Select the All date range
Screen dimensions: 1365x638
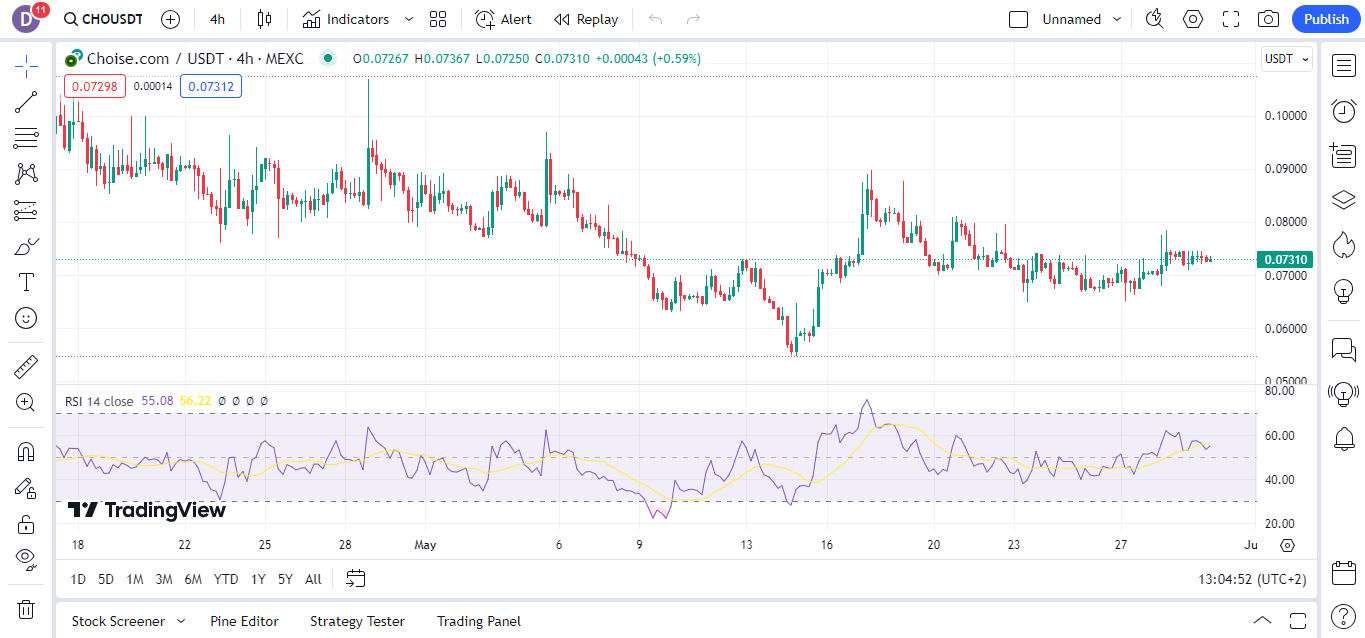pos(313,579)
